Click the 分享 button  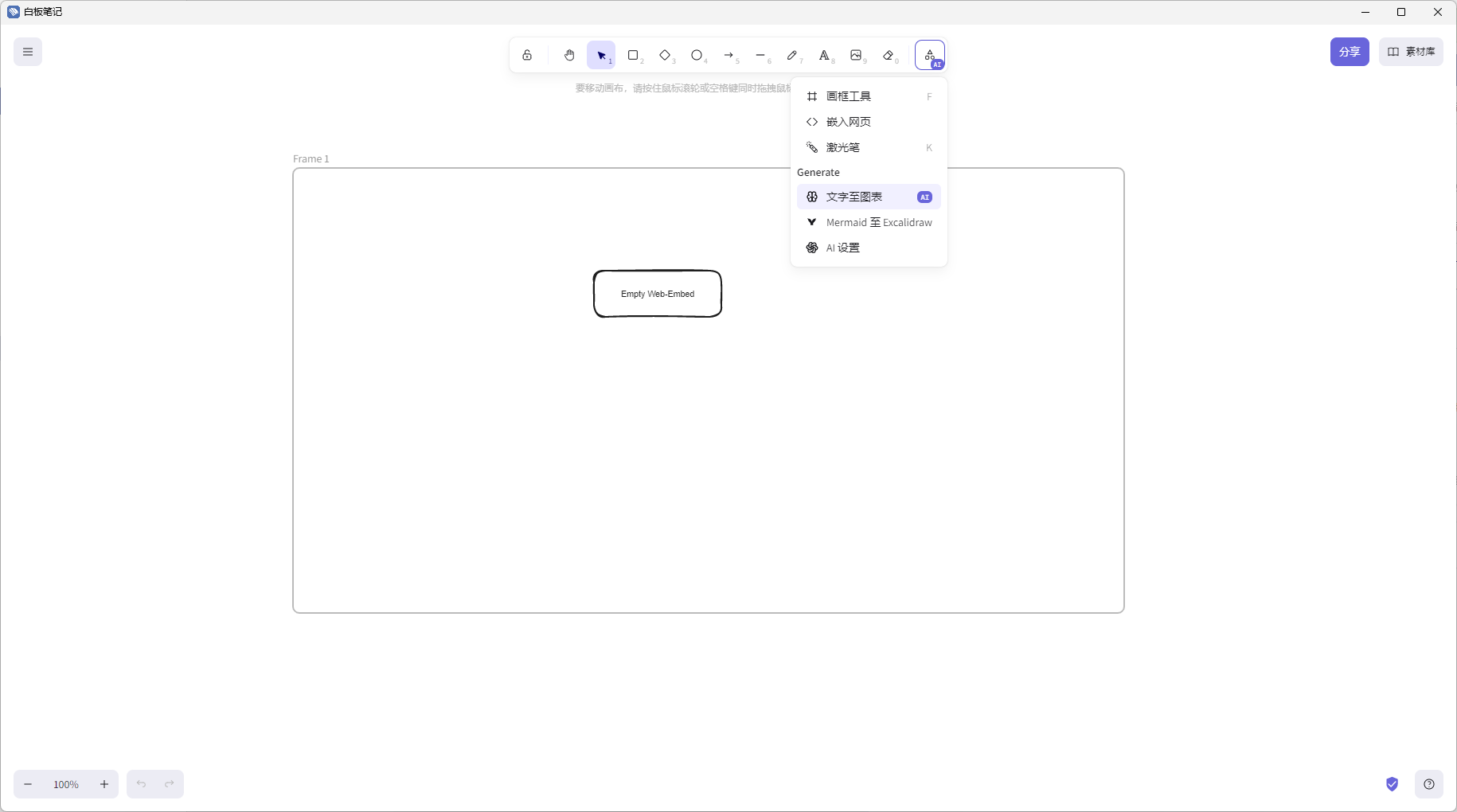point(1350,52)
